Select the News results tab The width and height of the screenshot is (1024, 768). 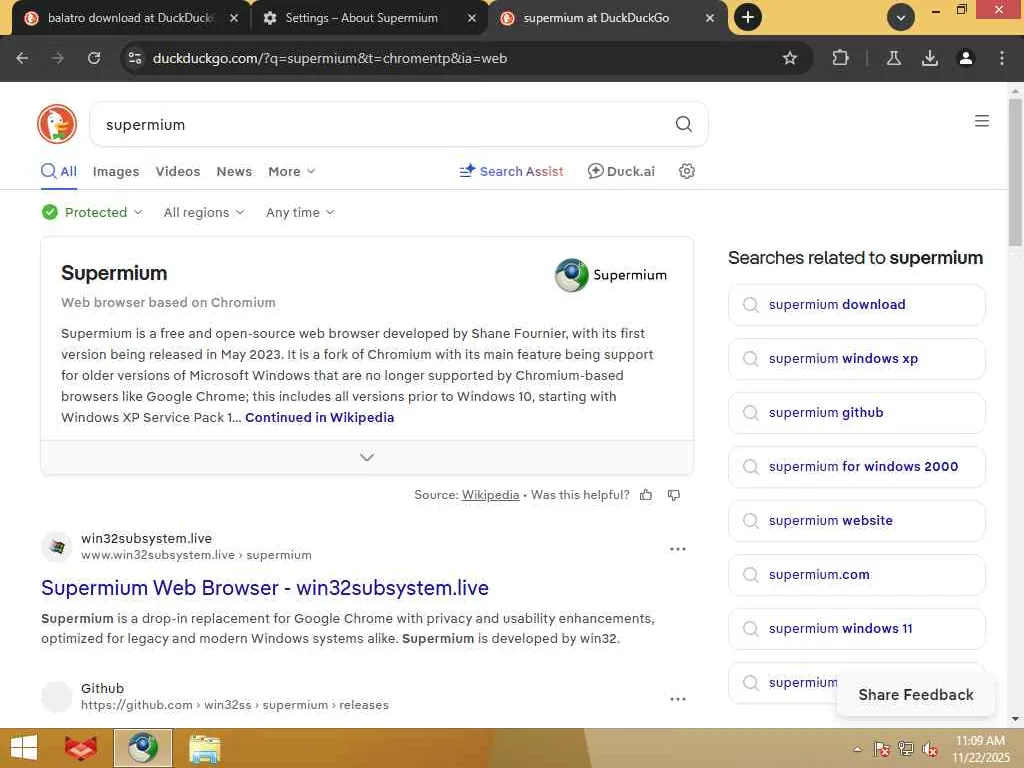[234, 171]
